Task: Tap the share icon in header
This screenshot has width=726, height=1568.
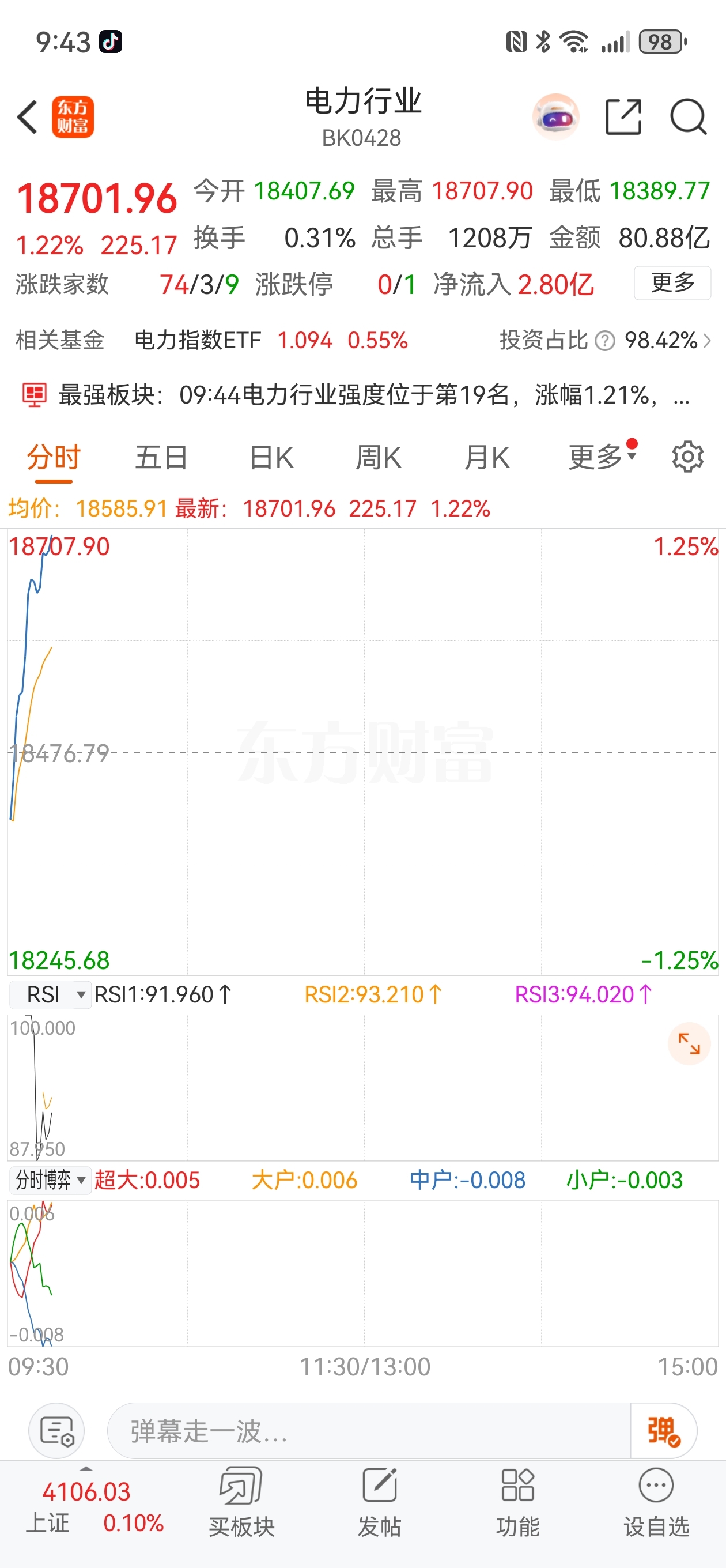Action: click(x=623, y=117)
